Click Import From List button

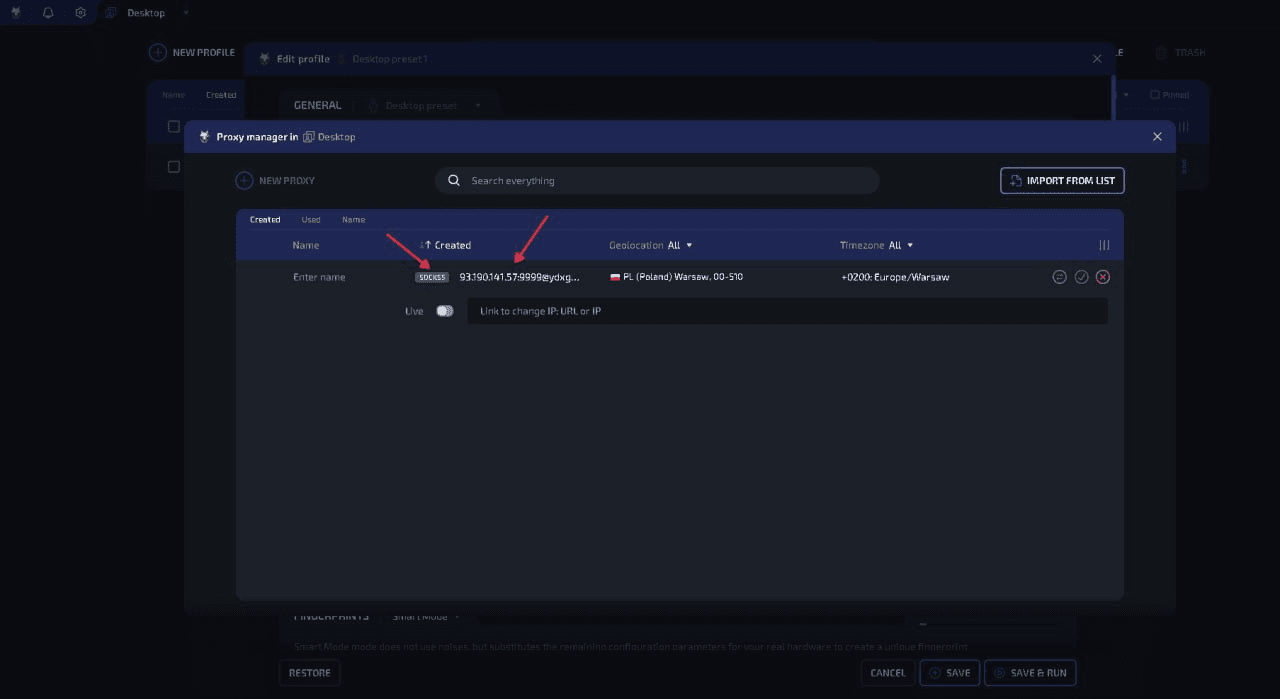coord(1062,181)
